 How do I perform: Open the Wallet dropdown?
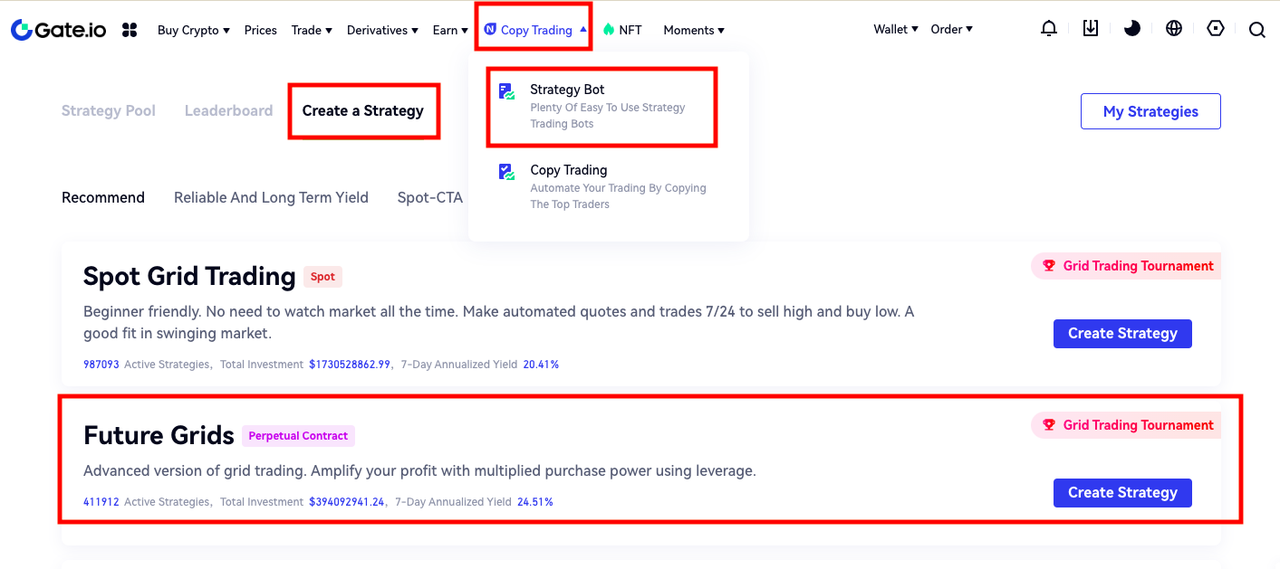(896, 29)
